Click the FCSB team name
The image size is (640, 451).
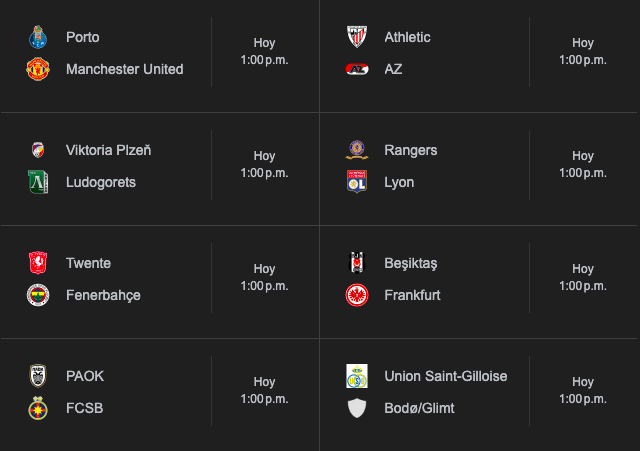point(84,409)
